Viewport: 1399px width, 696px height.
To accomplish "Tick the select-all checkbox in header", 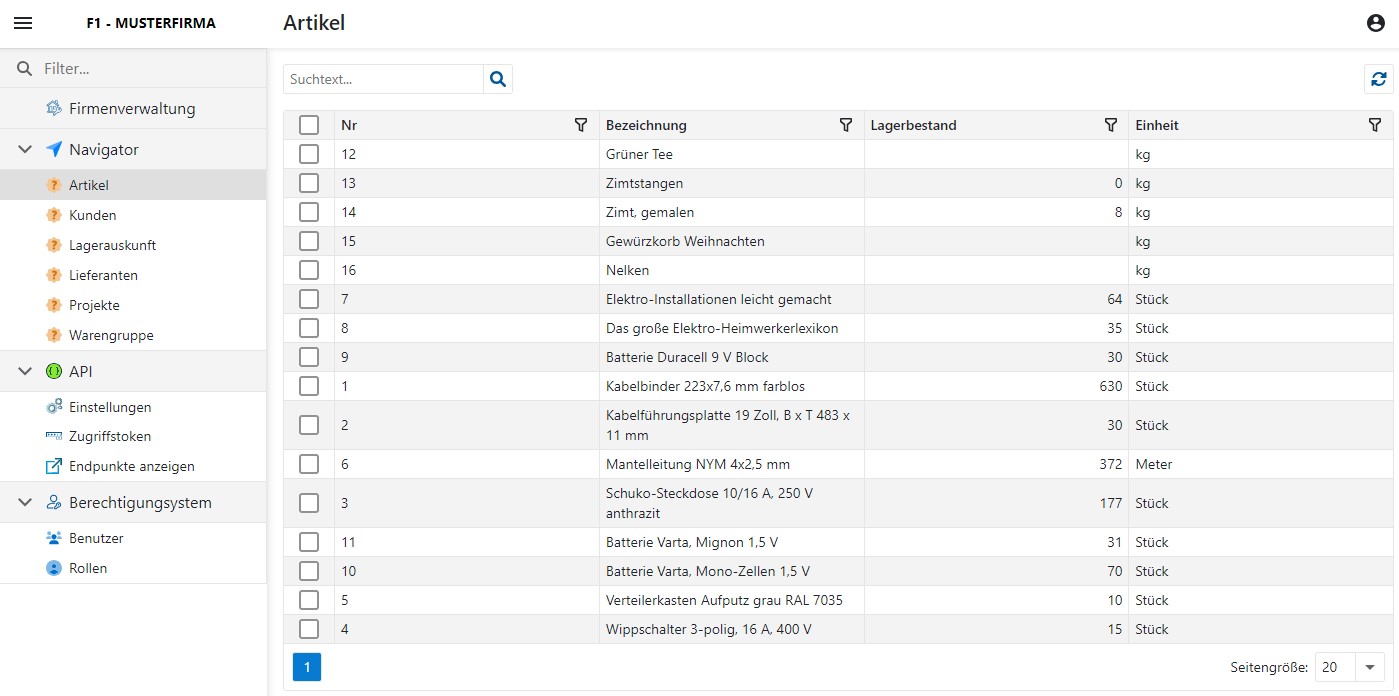I will pyautogui.click(x=309, y=125).
